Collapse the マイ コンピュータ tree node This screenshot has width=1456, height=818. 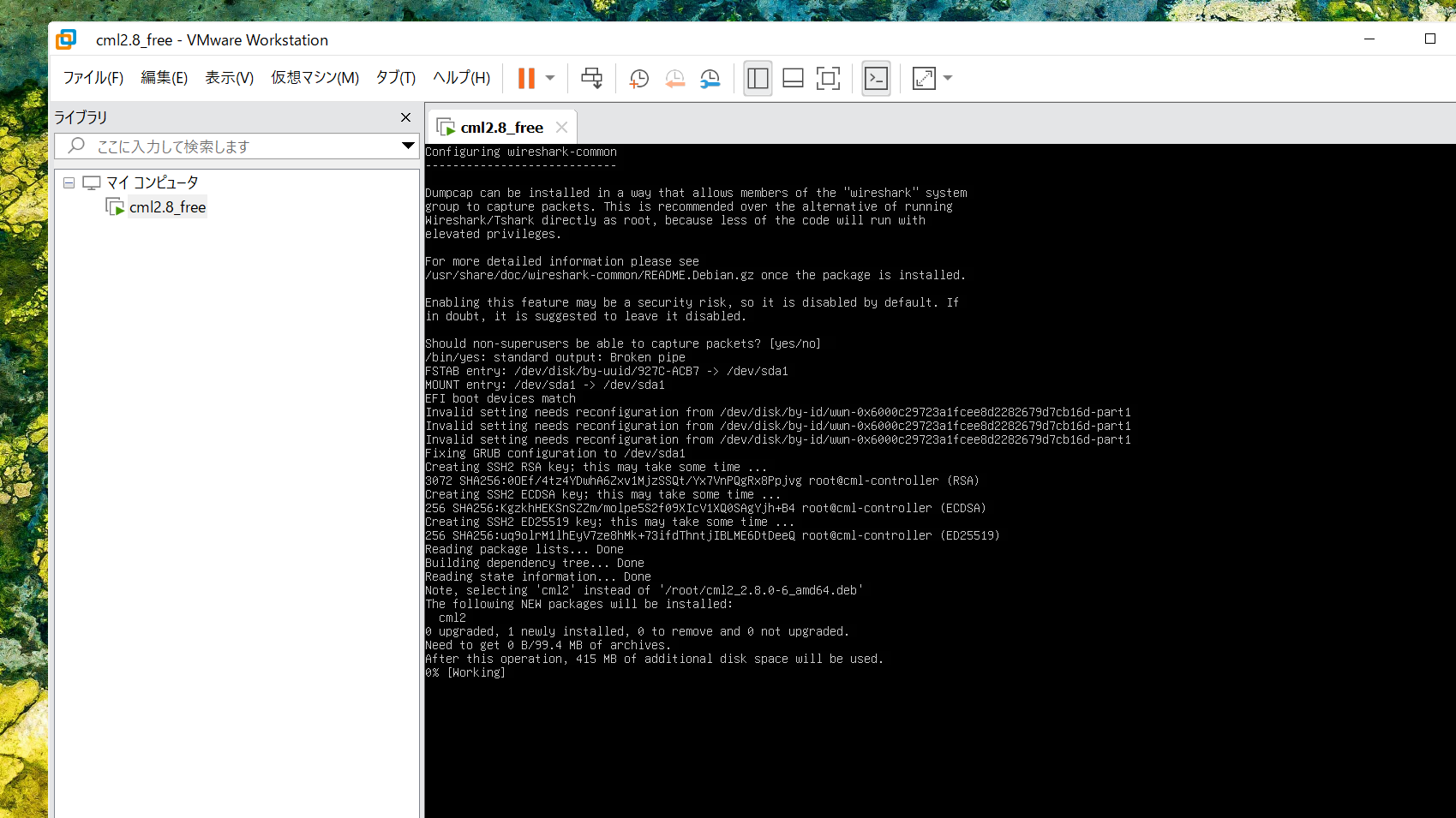[x=69, y=182]
